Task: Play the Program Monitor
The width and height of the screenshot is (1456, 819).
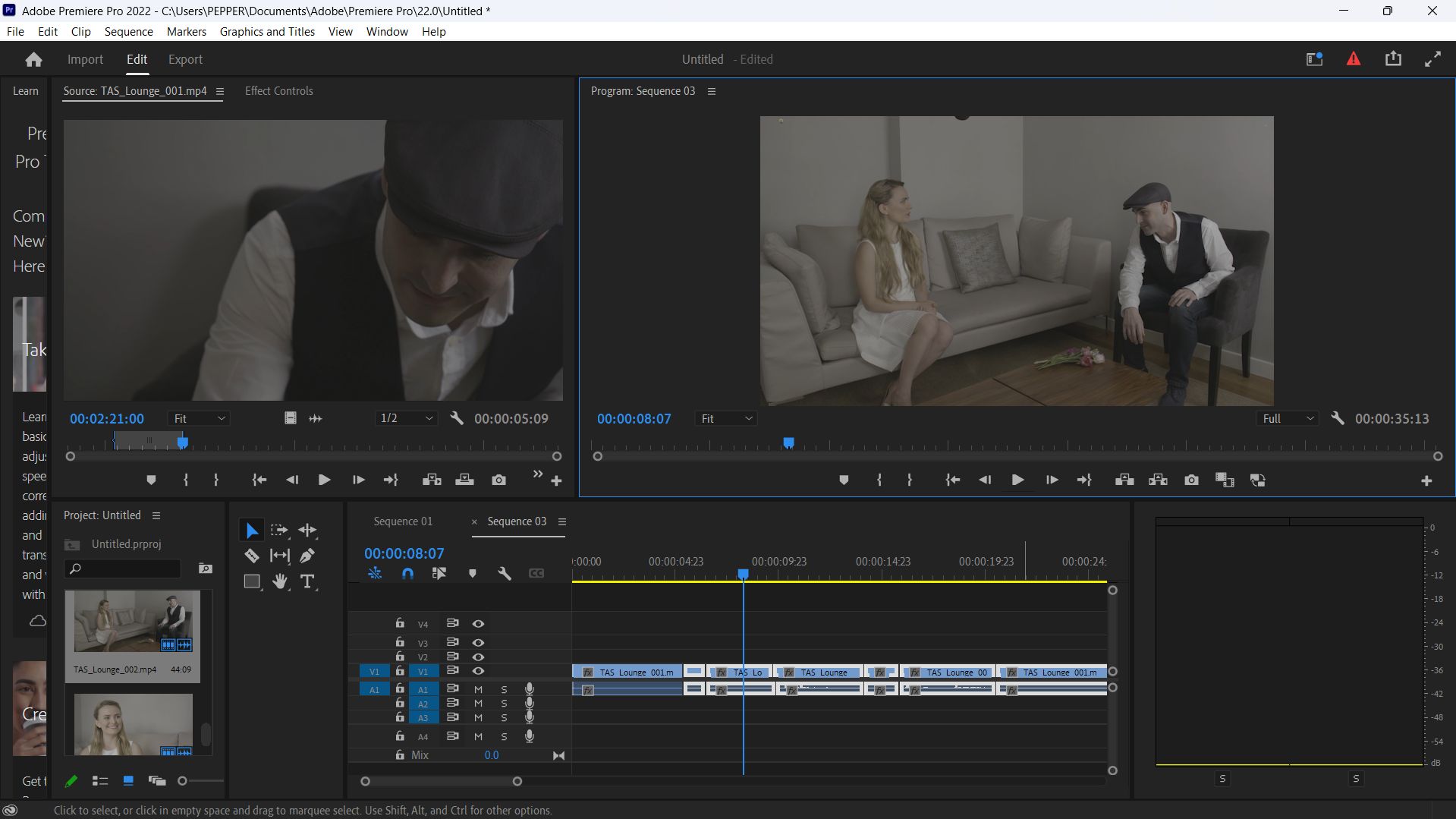Action: pos(1017,480)
